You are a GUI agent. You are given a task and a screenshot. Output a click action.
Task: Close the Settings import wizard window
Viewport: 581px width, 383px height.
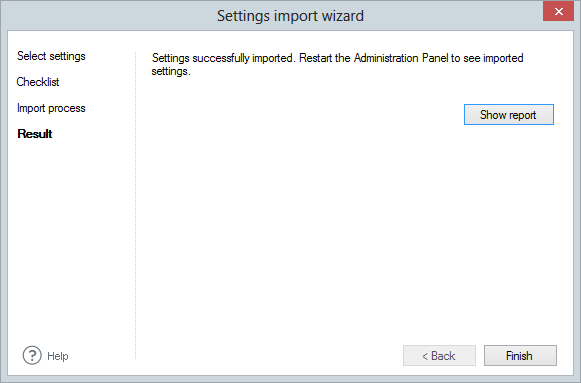(x=558, y=11)
